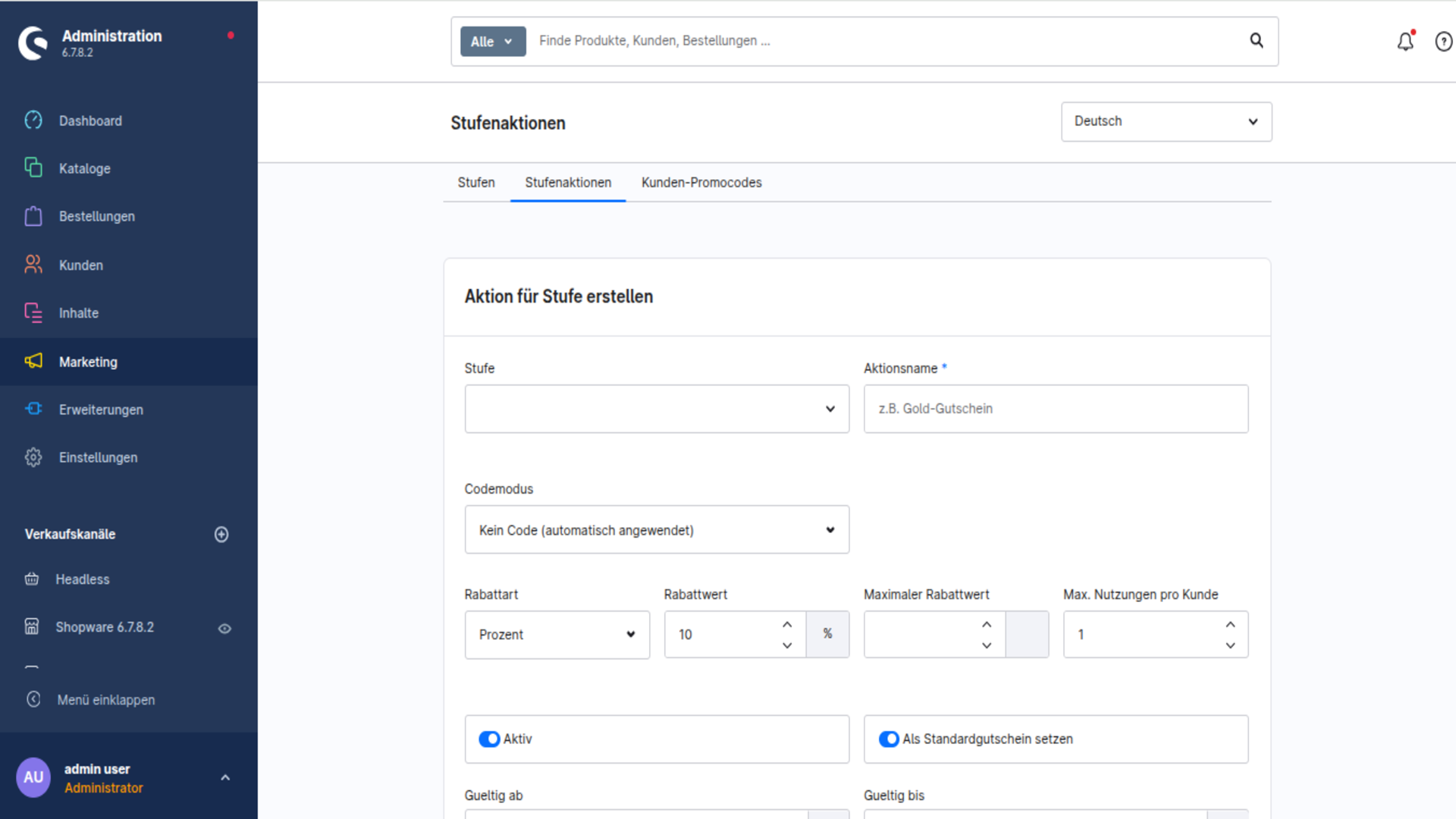Expand the admin user menu chevron
The height and width of the screenshot is (819, 1456).
(x=225, y=777)
